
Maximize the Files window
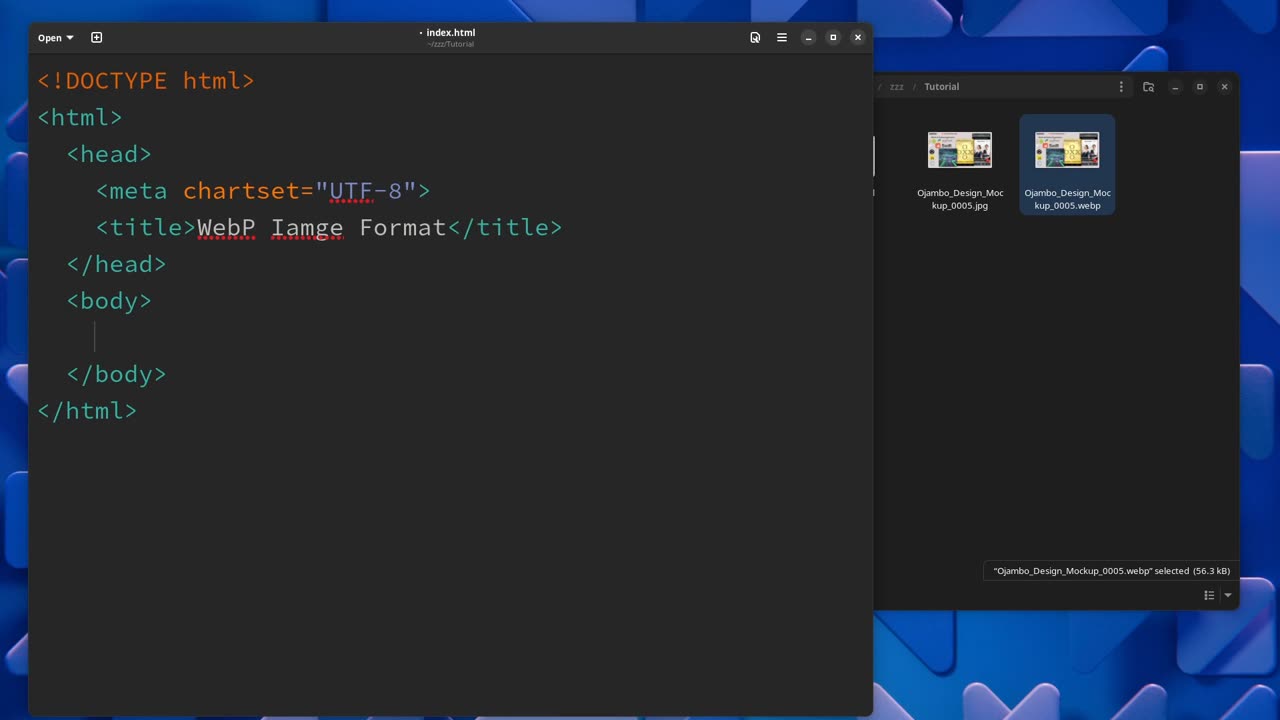click(1200, 87)
